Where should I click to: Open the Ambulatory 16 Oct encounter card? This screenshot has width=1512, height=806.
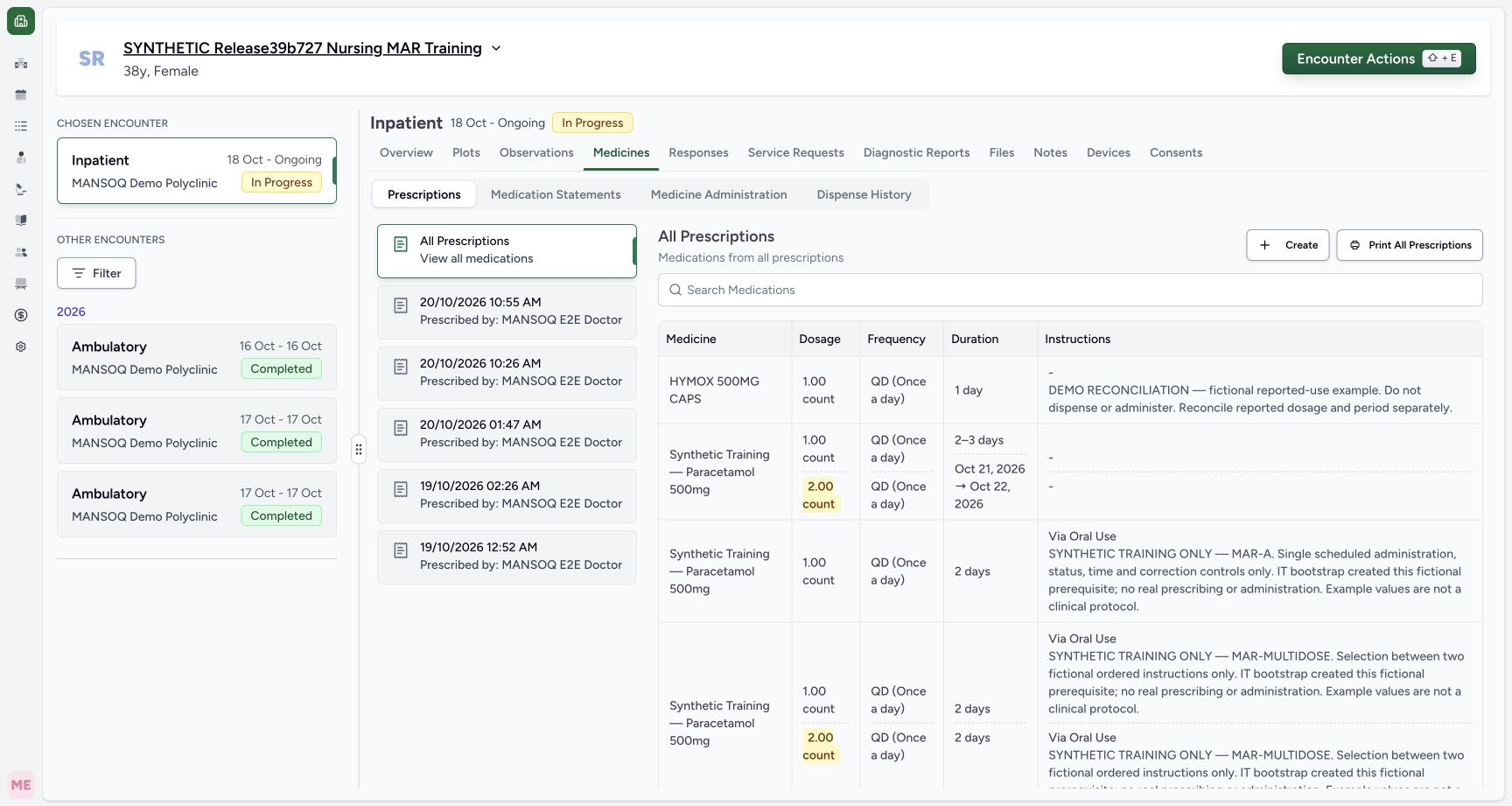pos(197,357)
